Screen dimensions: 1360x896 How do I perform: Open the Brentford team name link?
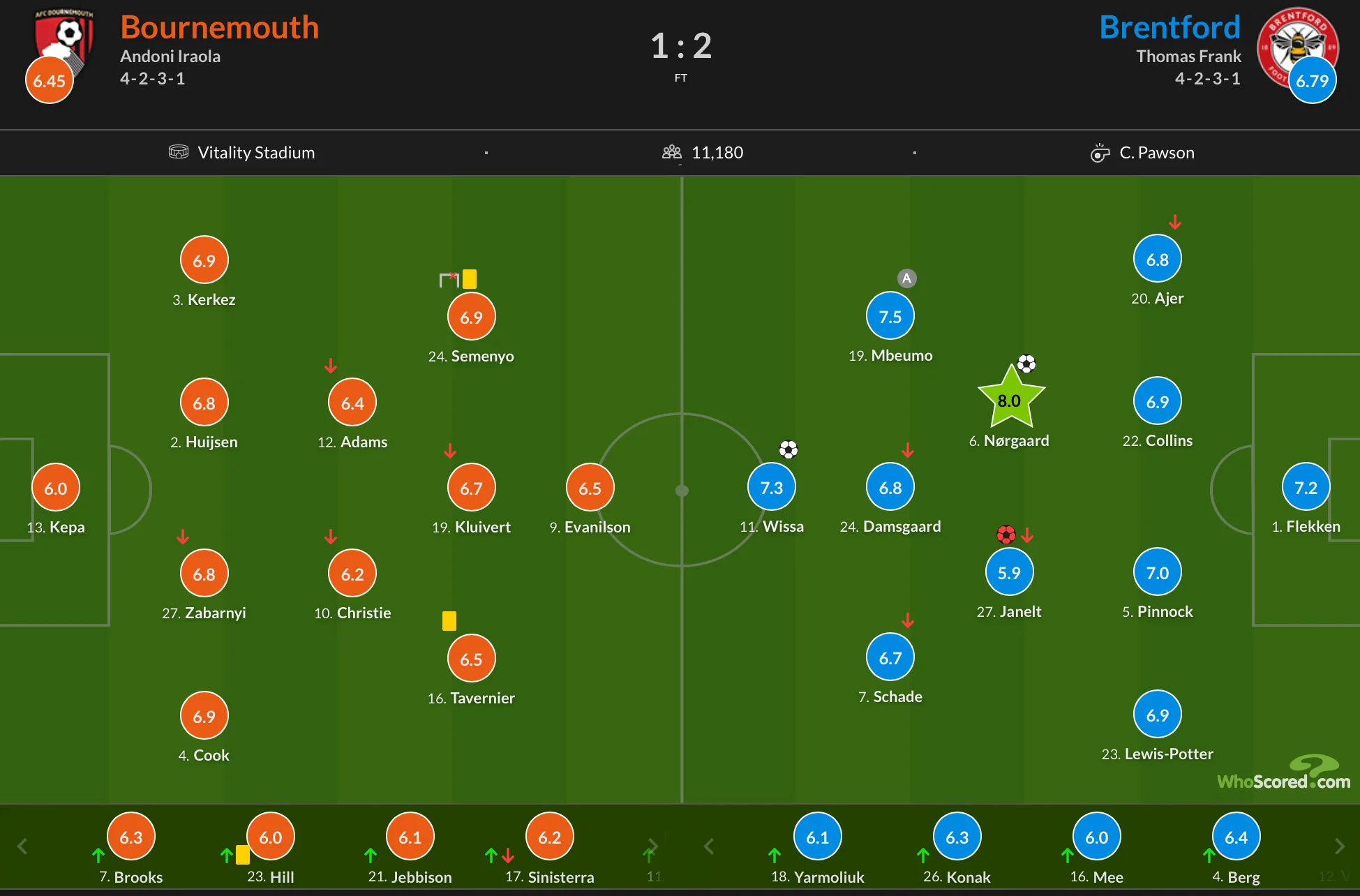tap(1170, 28)
